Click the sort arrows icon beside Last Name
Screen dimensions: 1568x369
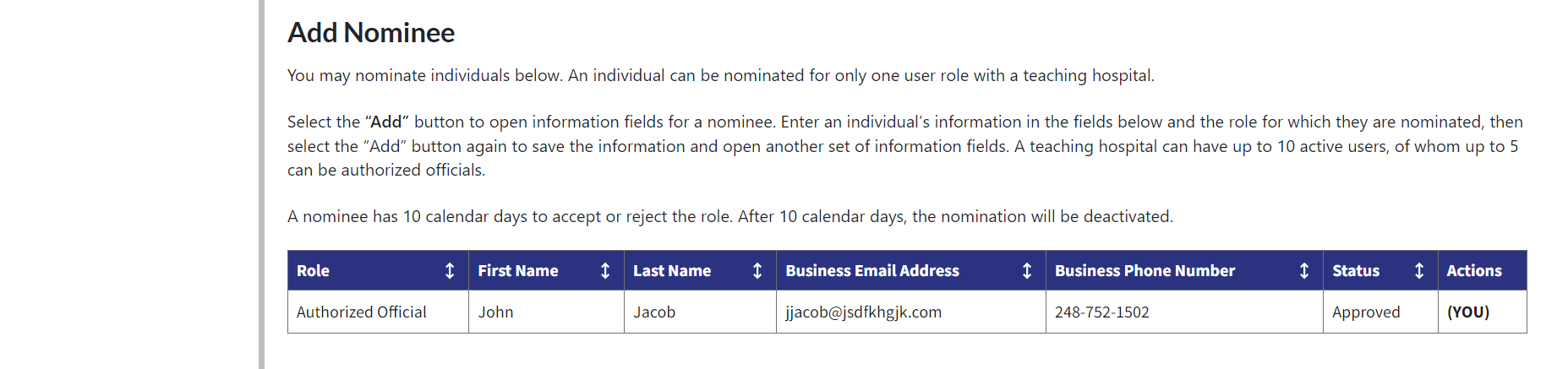(757, 271)
